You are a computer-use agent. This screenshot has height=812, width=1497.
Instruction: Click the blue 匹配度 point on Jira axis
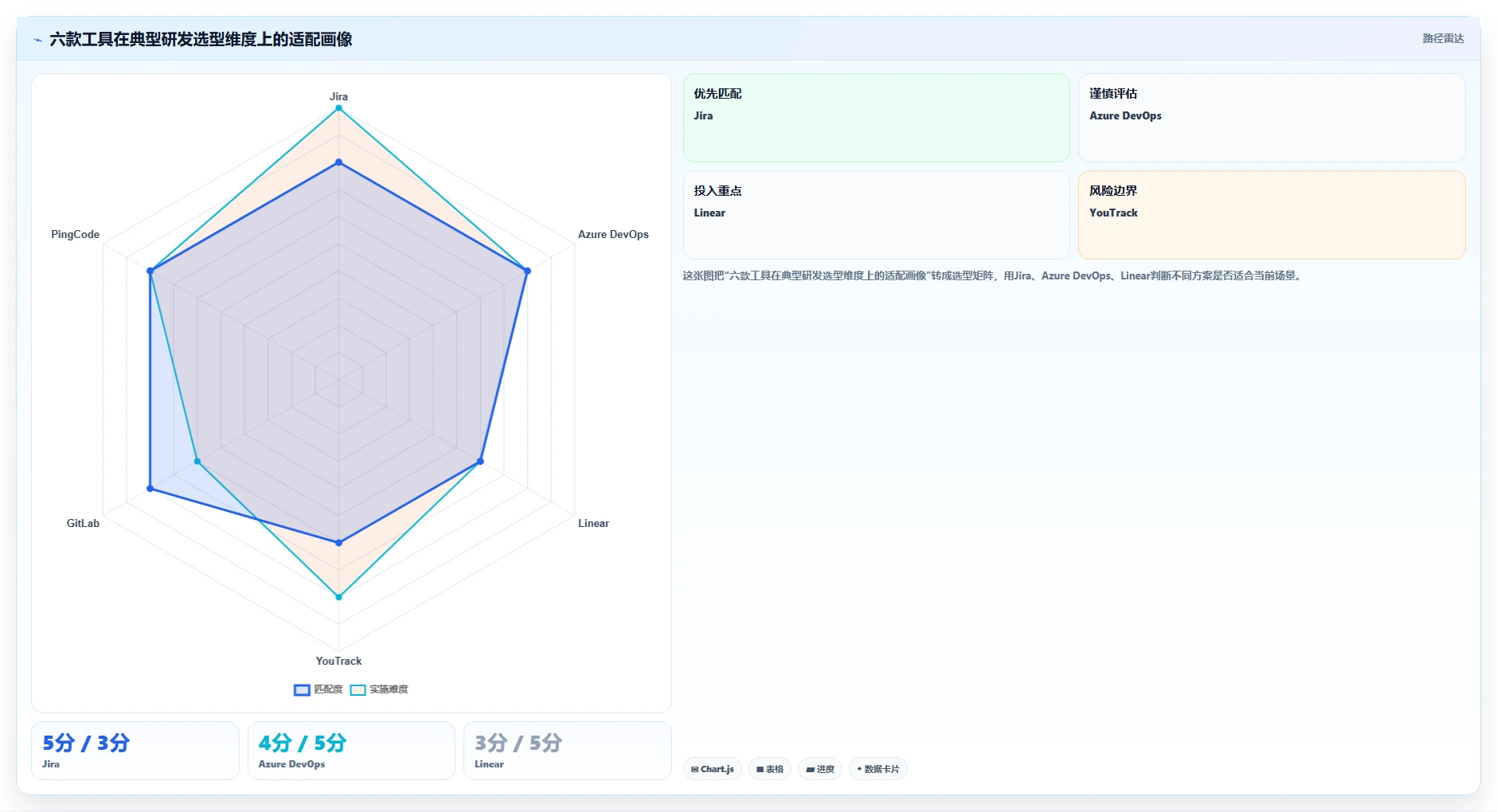[x=338, y=162]
